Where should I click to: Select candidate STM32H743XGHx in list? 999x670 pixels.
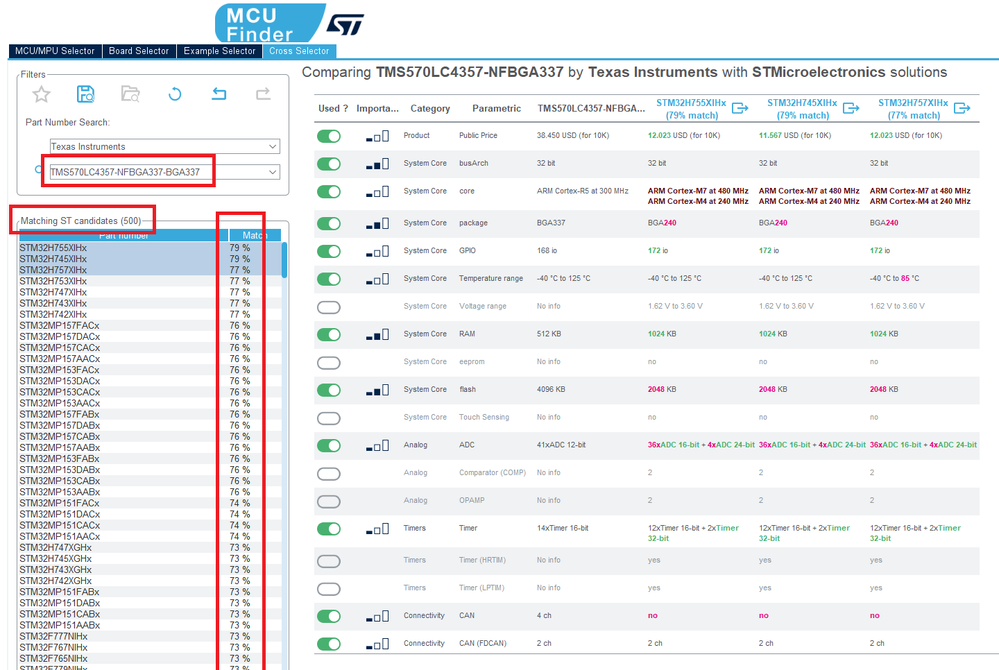(x=150, y=569)
